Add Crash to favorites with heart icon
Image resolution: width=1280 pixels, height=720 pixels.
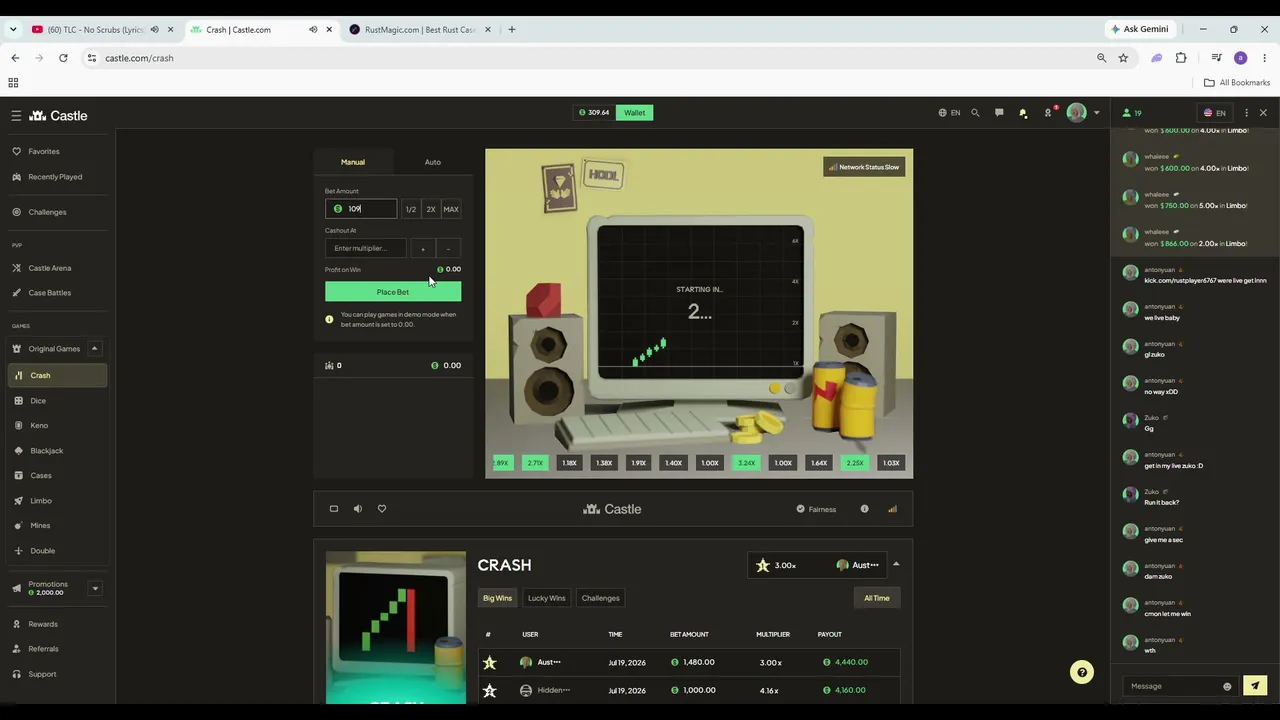click(382, 509)
